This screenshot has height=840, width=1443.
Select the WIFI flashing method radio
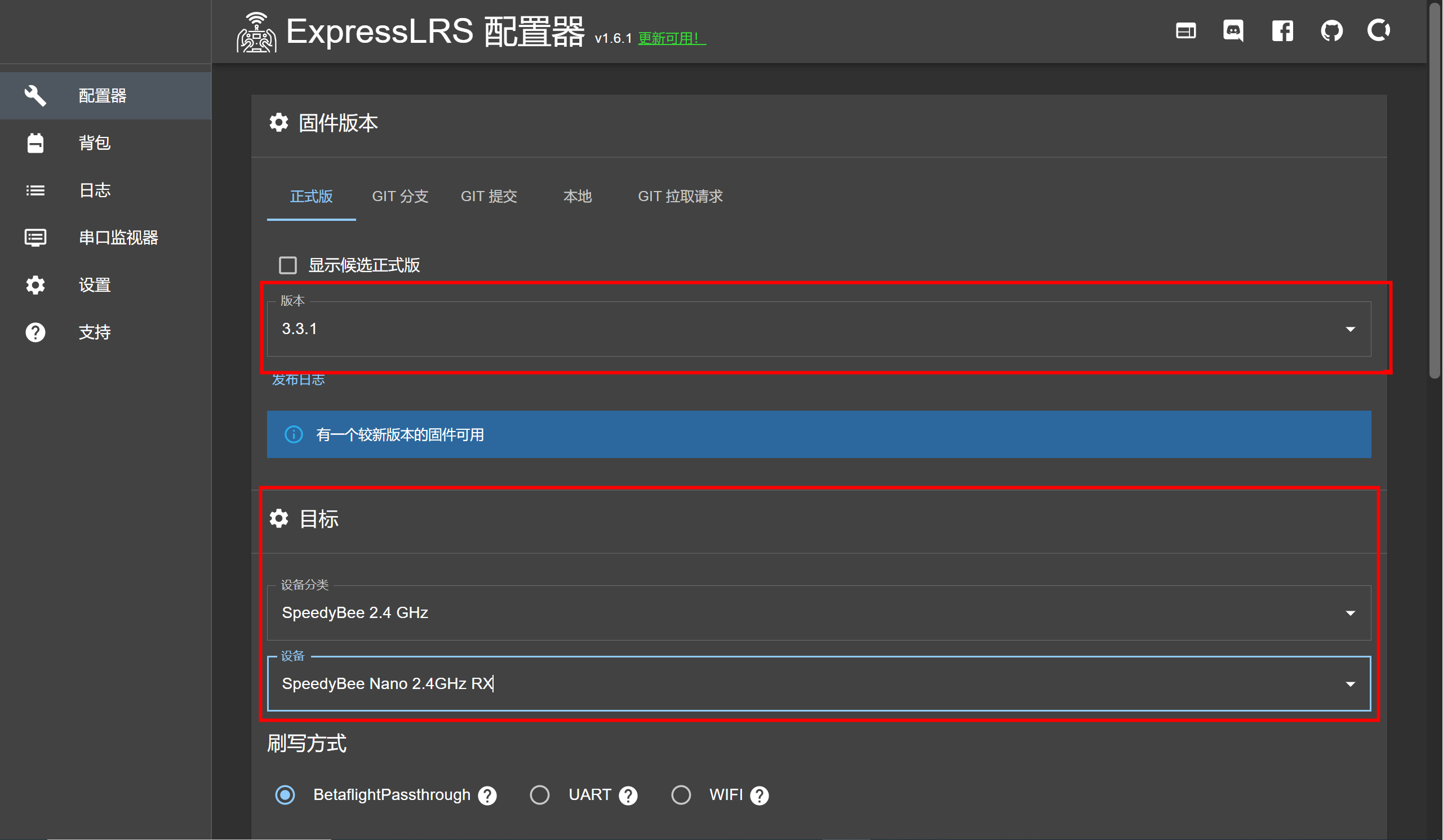(681, 795)
